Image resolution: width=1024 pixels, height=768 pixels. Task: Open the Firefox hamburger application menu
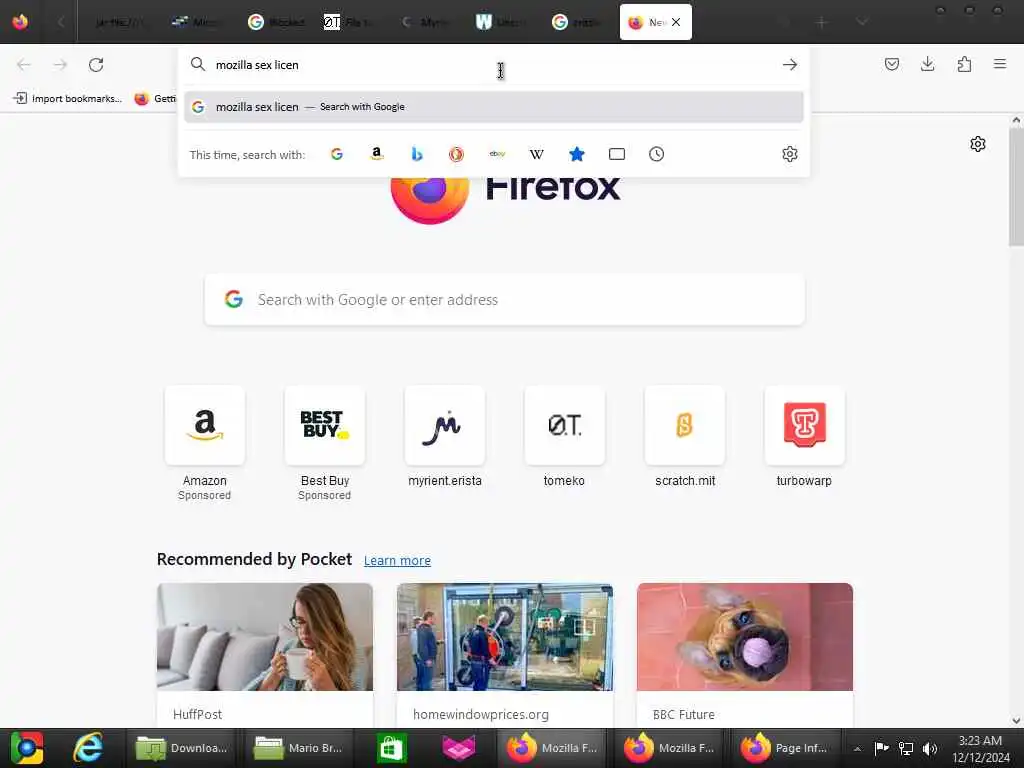click(1000, 64)
